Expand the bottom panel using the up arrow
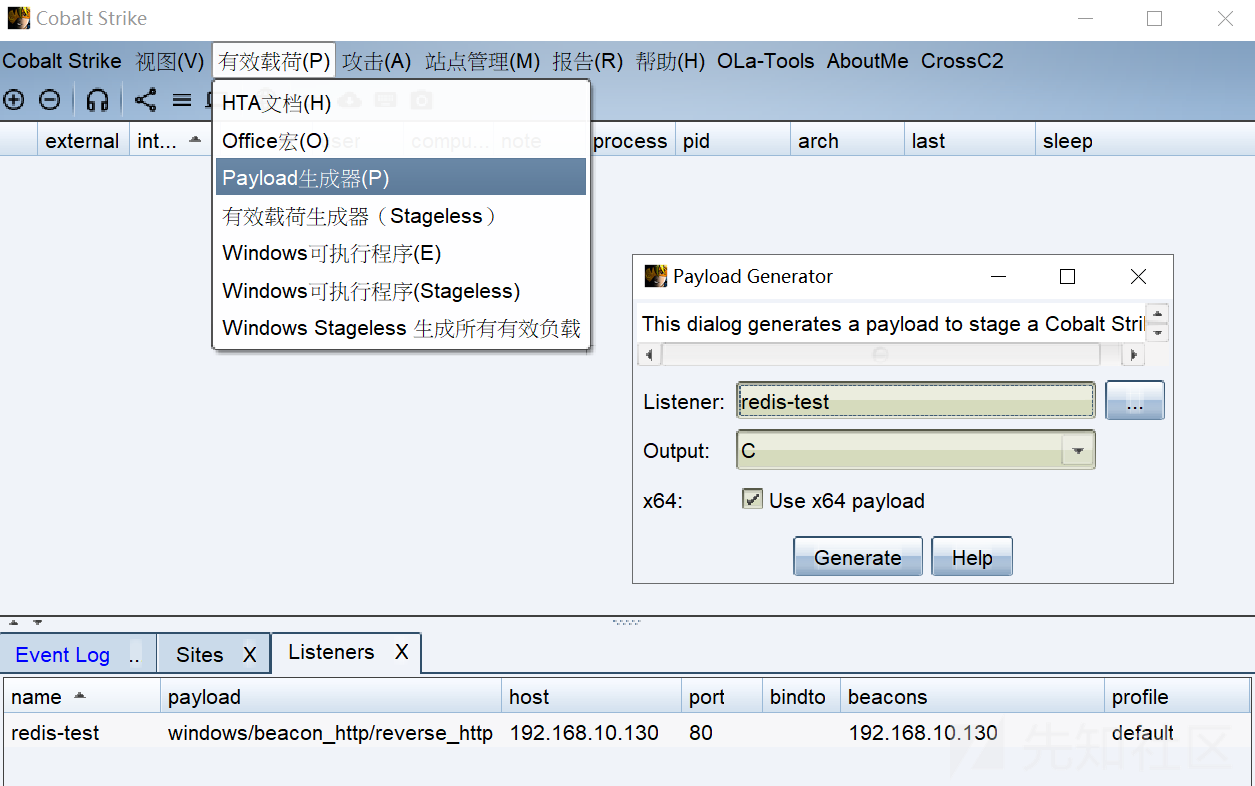The image size is (1255, 786). (14, 622)
